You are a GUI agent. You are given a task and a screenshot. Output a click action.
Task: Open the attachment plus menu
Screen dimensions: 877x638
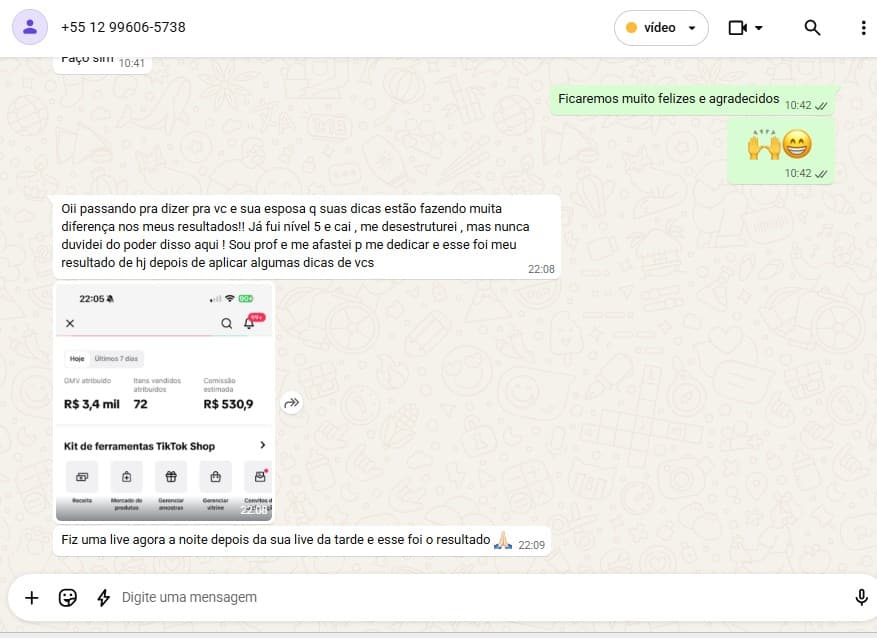tap(32, 597)
